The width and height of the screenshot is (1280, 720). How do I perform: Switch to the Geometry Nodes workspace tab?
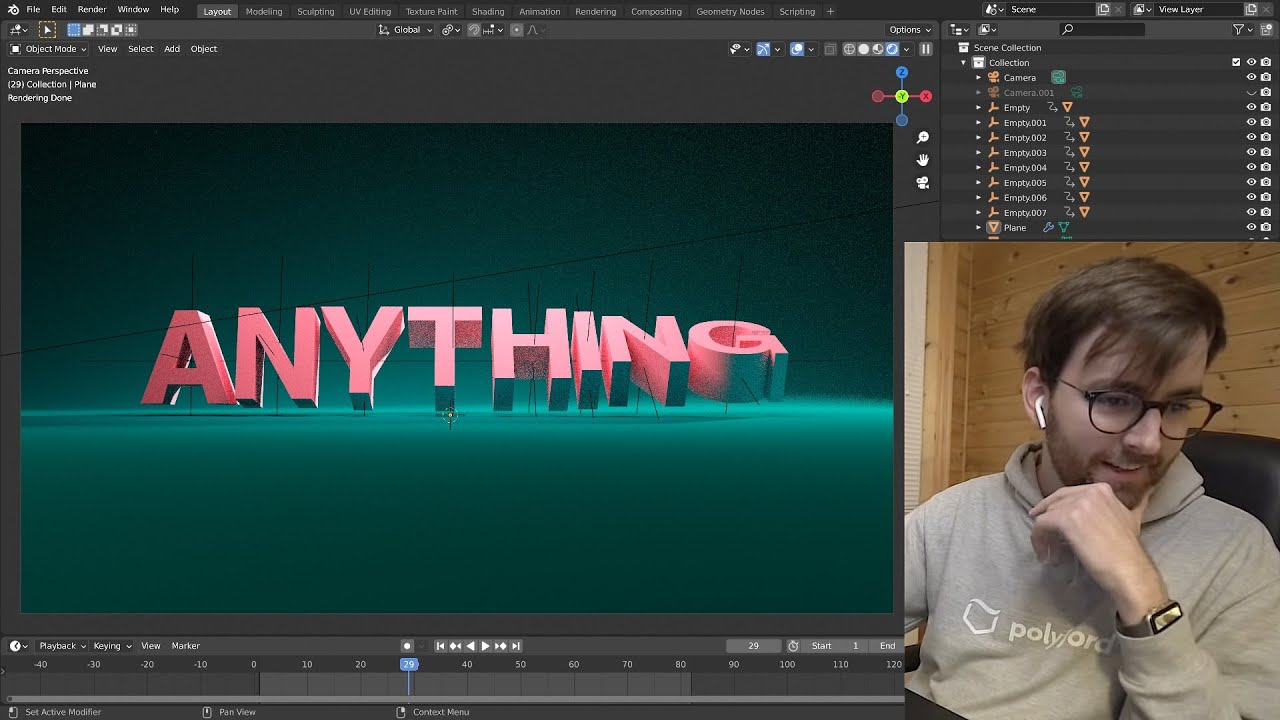(x=730, y=11)
